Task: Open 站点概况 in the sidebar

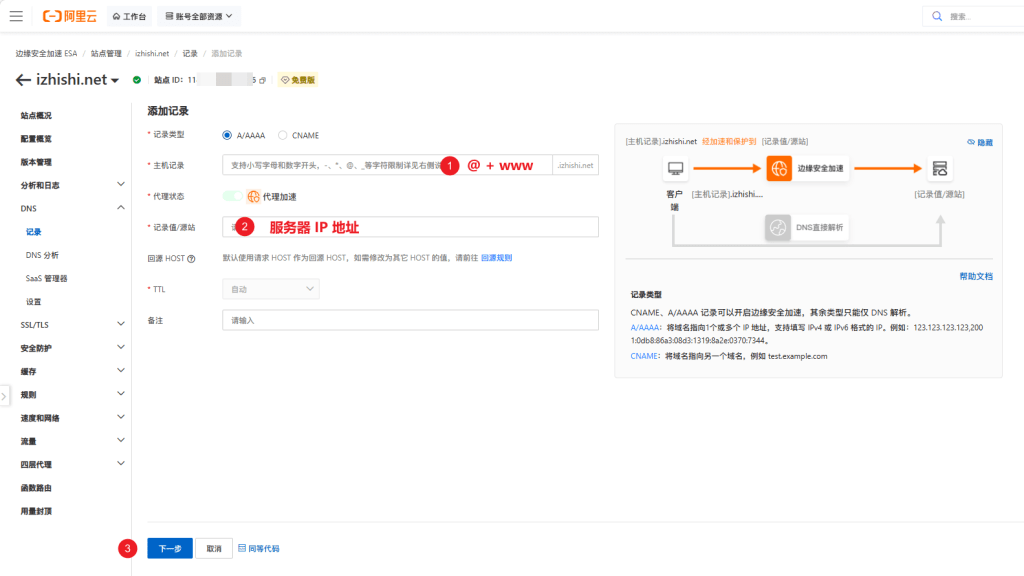Action: click(x=36, y=115)
